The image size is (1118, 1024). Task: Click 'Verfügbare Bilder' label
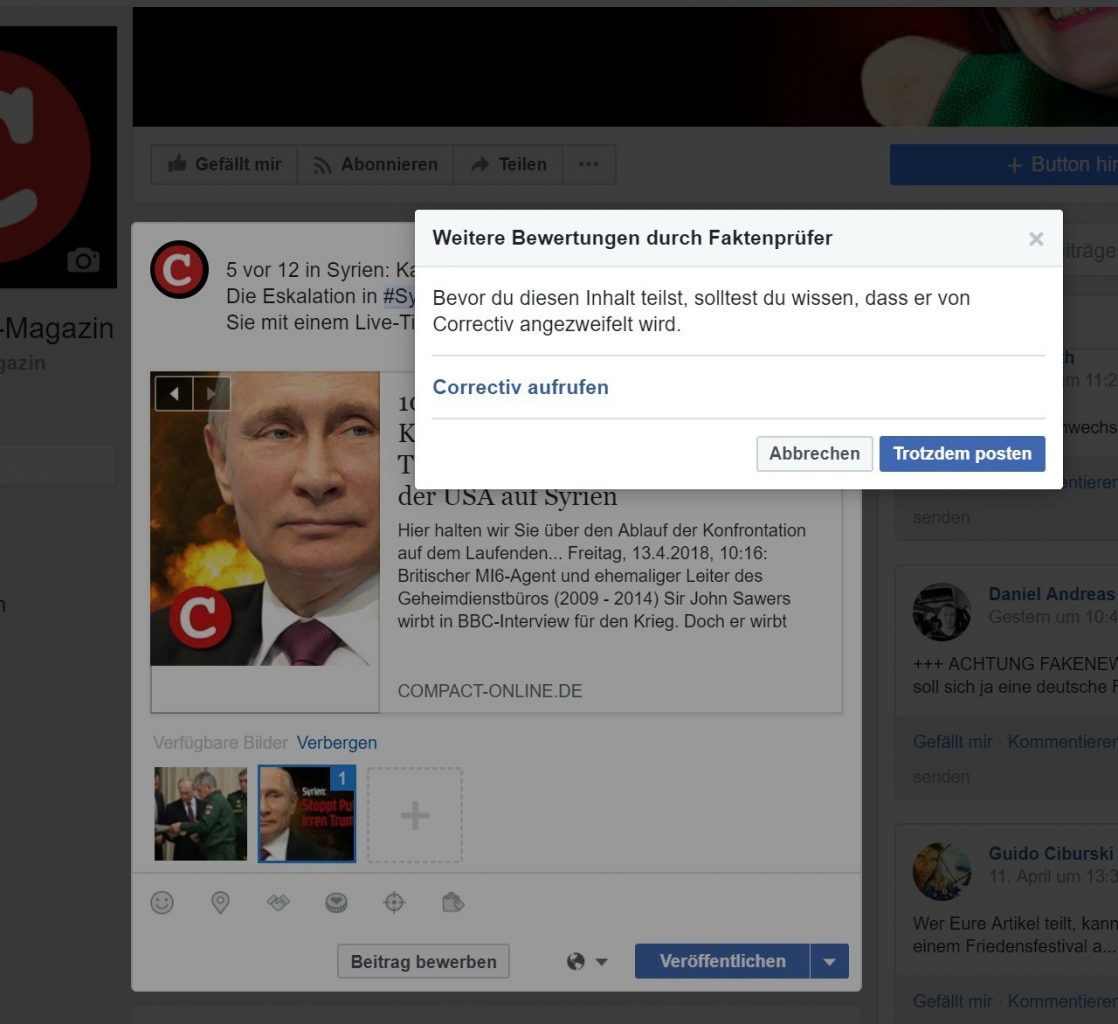click(x=220, y=742)
